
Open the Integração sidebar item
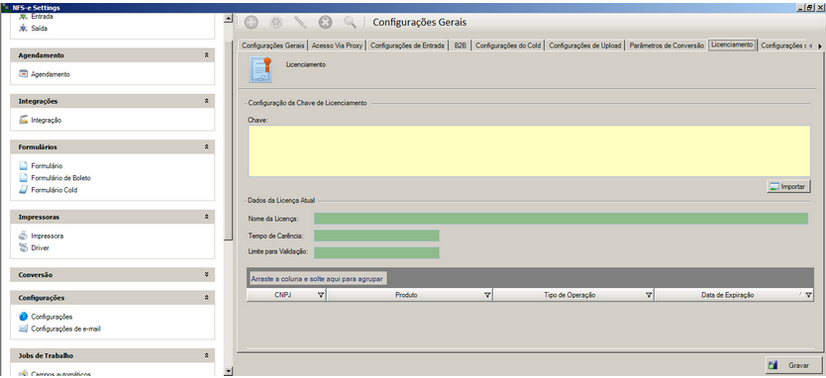tap(40, 120)
